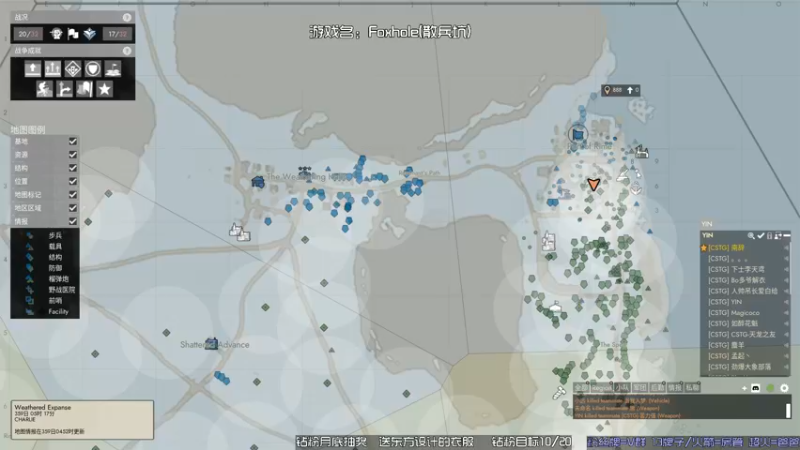Switch chat to the 小队 tab
Viewport: 800px width, 450px height.
click(x=622, y=388)
